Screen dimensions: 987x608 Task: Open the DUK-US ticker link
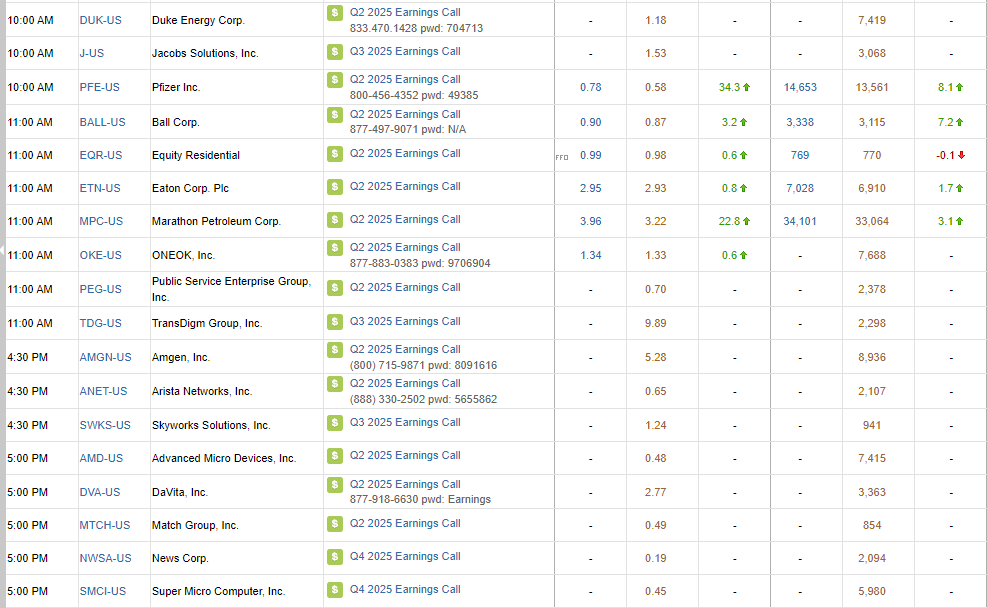coord(101,20)
